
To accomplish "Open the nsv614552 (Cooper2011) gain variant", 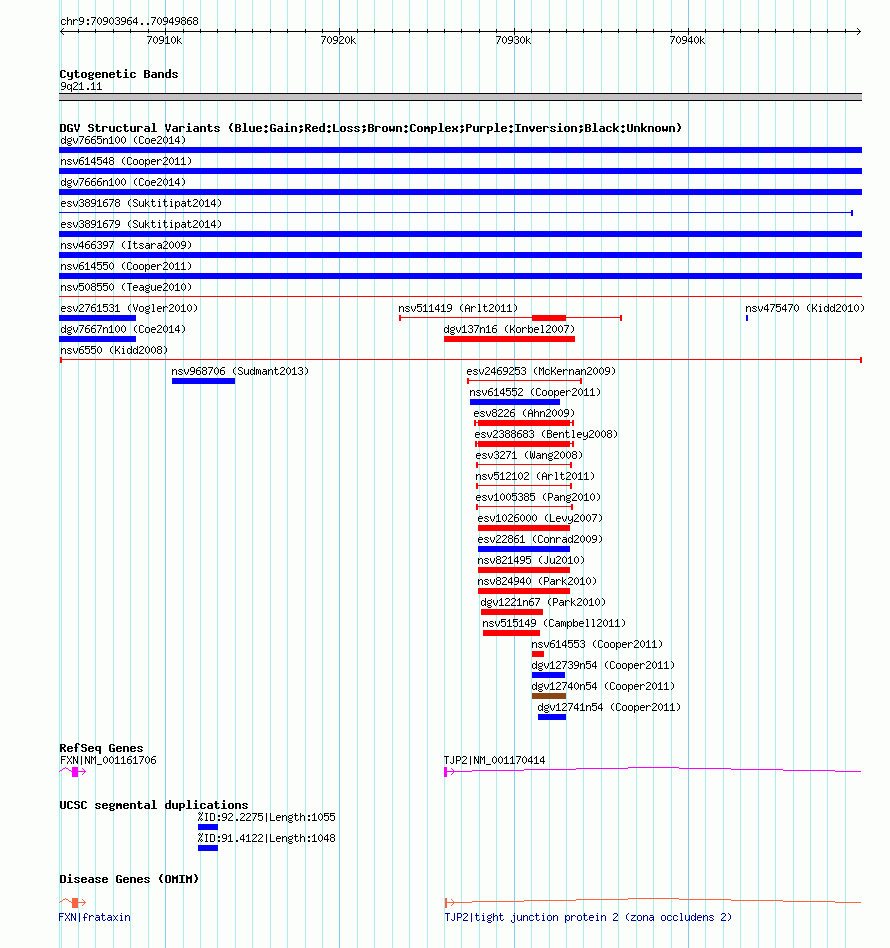I will (515, 402).
